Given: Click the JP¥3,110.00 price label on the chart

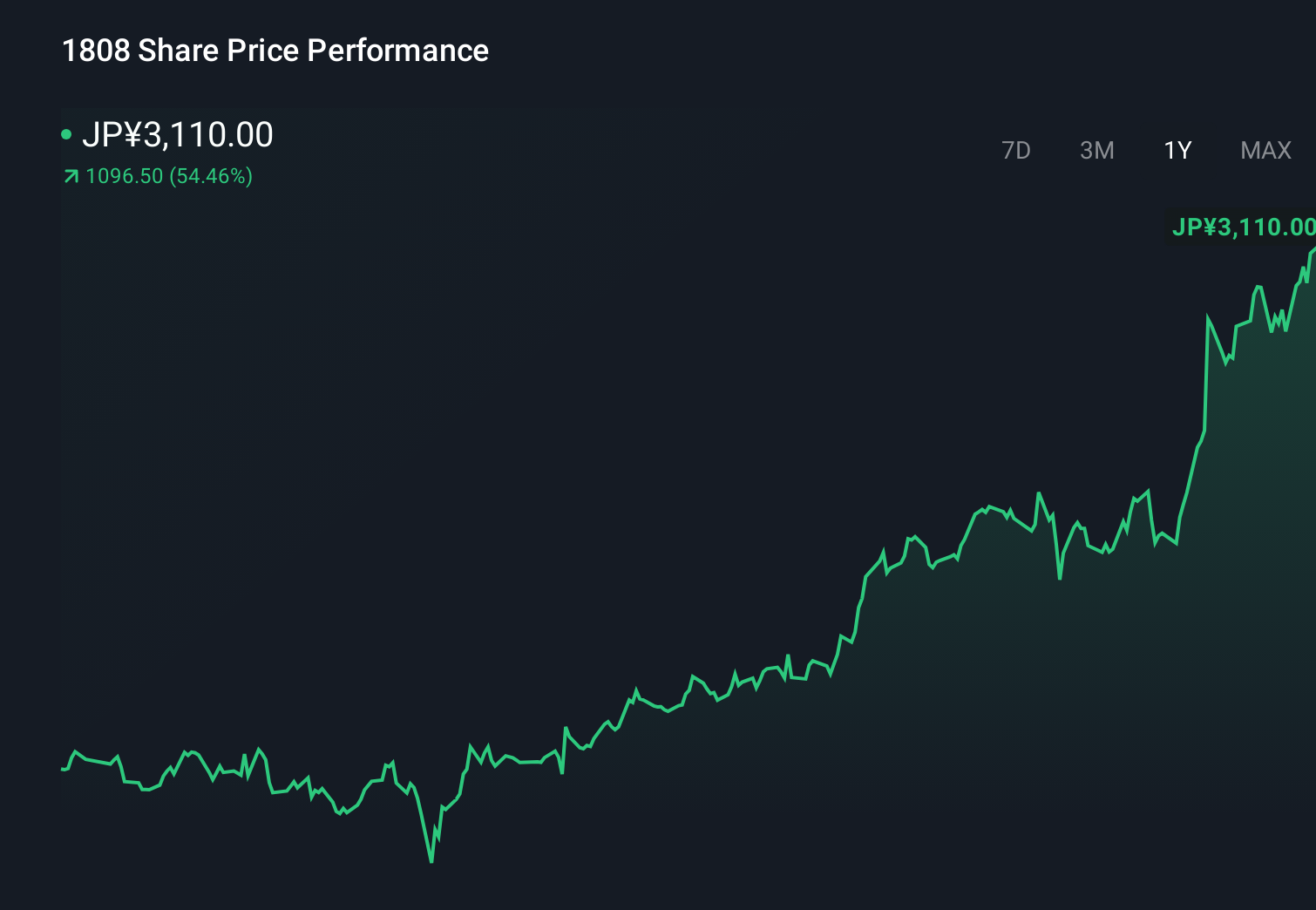Looking at the screenshot, I should [1241, 227].
